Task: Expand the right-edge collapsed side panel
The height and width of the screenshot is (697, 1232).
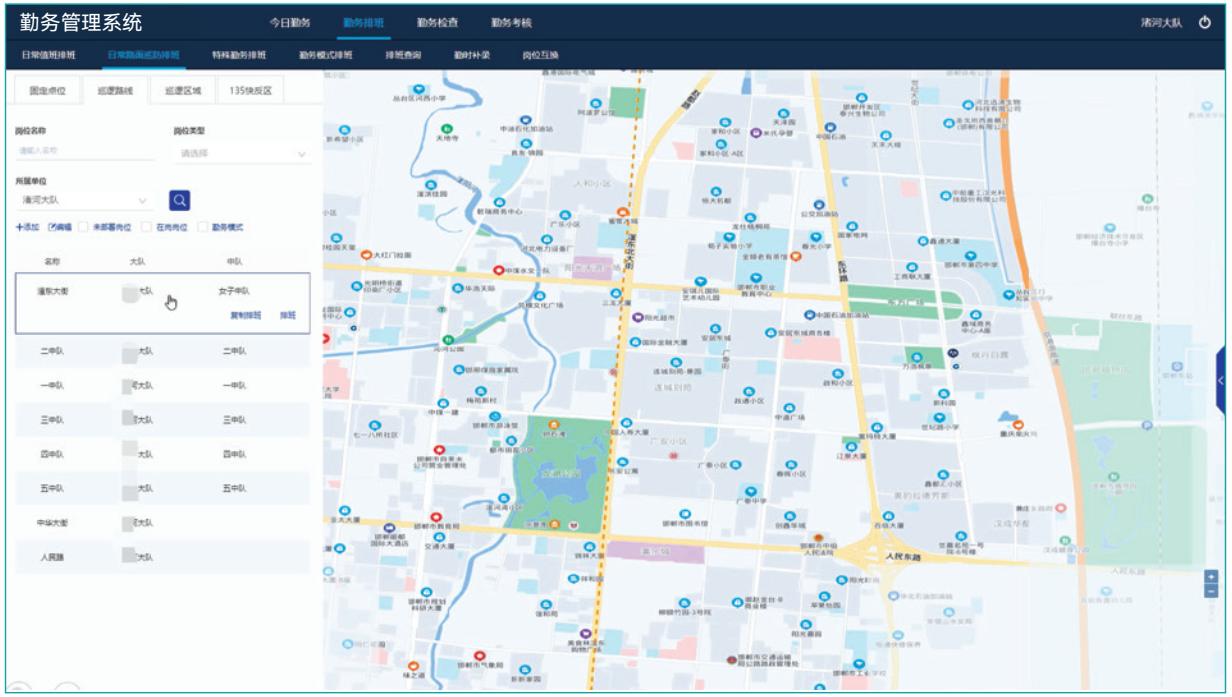Action: [1220, 381]
